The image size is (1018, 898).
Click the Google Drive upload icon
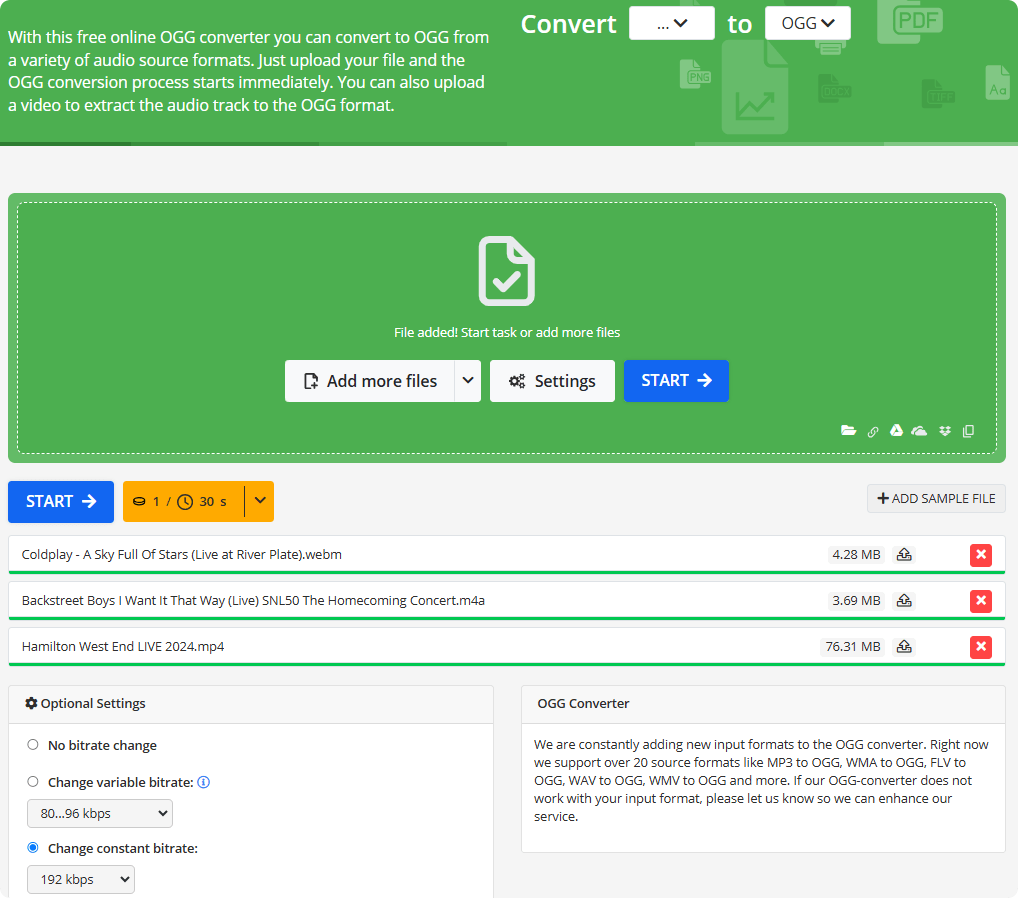pos(897,431)
